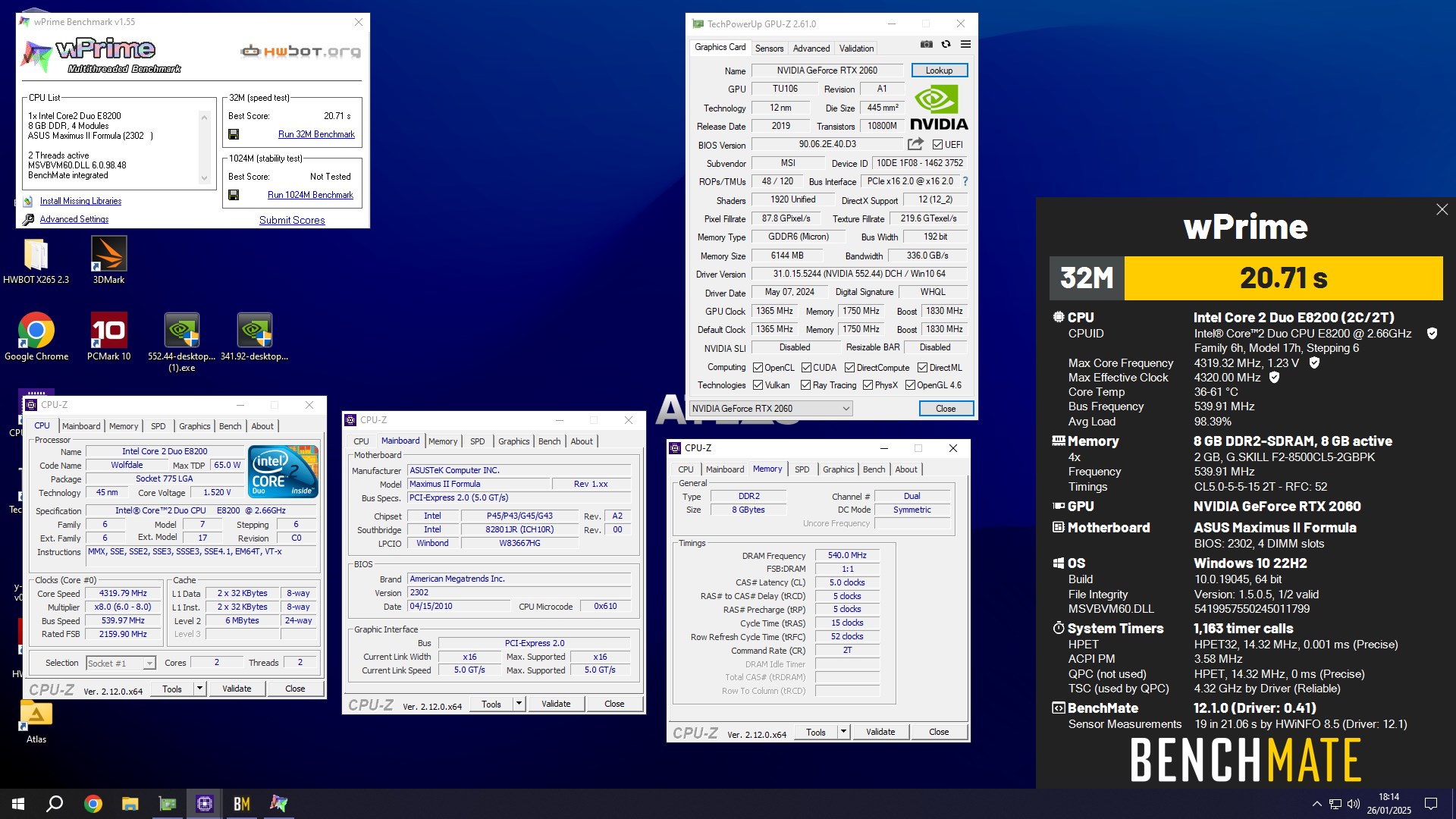Click Install Missing Libraries link
Image resolution: width=1456 pixels, height=819 pixels.
click(x=80, y=201)
